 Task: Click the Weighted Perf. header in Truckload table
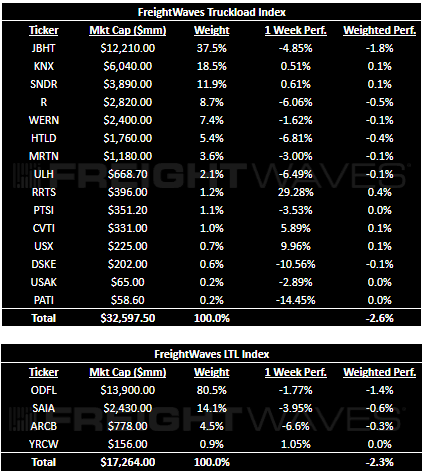(x=380, y=30)
